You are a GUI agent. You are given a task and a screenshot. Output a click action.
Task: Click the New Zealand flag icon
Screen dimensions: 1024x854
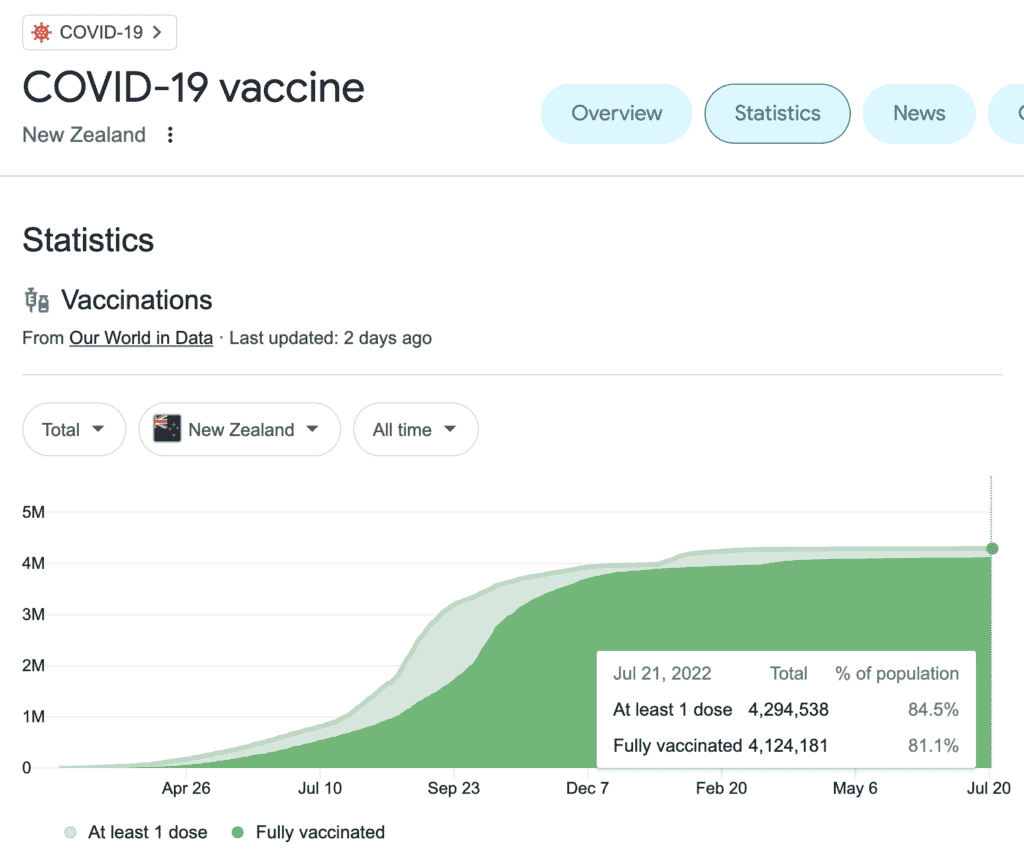[x=166, y=429]
